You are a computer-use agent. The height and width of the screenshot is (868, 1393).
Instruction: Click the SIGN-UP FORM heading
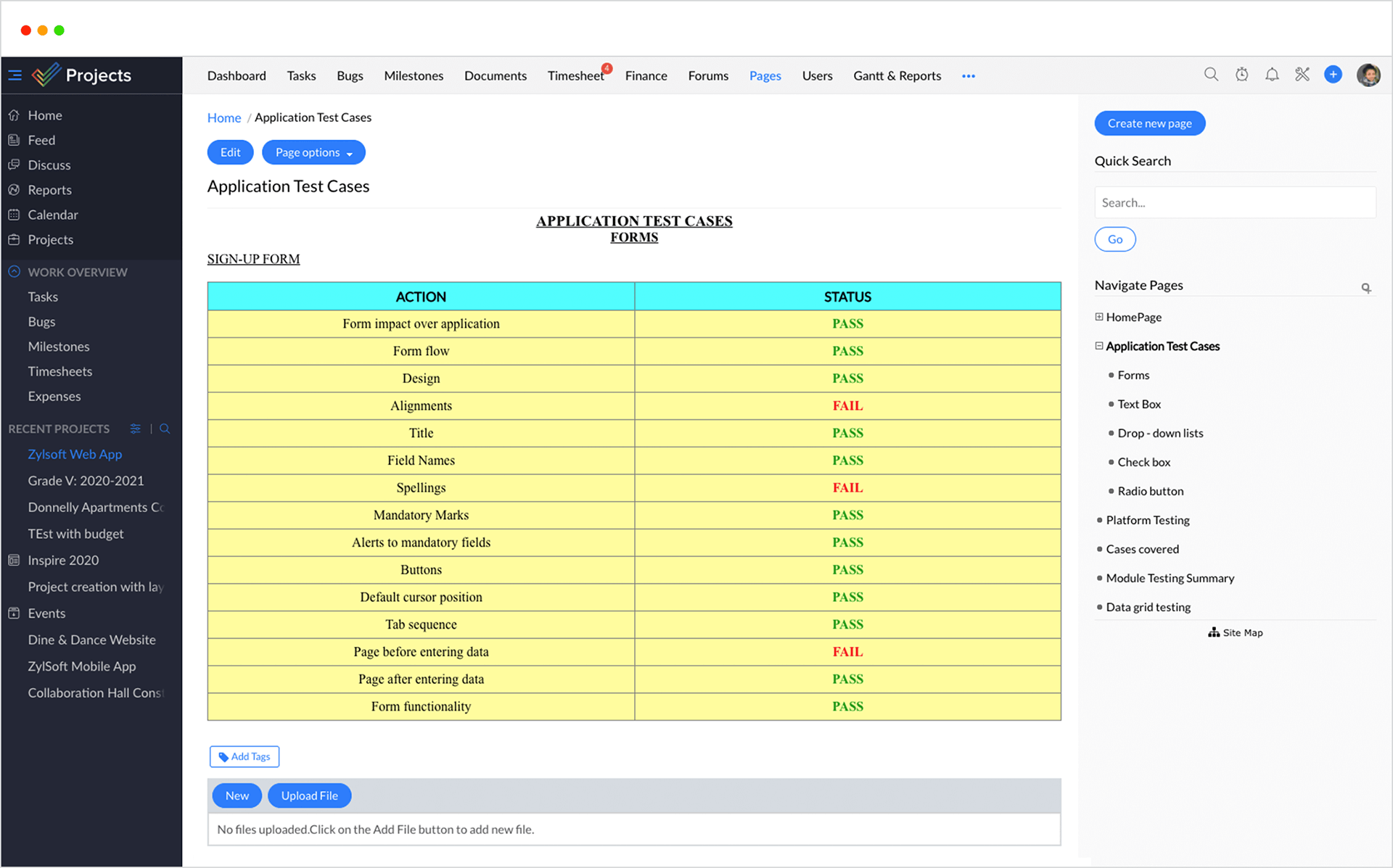253,259
